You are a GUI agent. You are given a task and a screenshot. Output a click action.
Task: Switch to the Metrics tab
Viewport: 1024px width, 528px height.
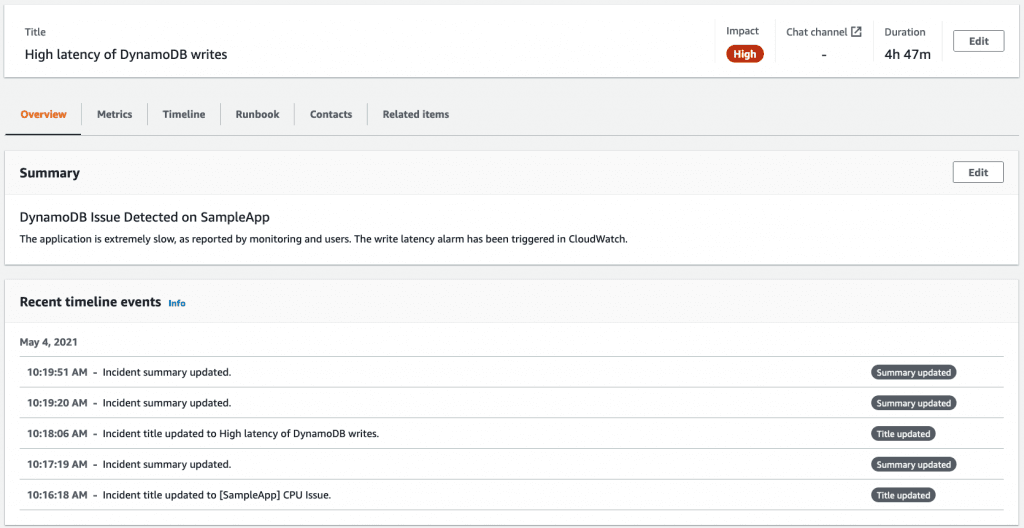click(x=115, y=114)
